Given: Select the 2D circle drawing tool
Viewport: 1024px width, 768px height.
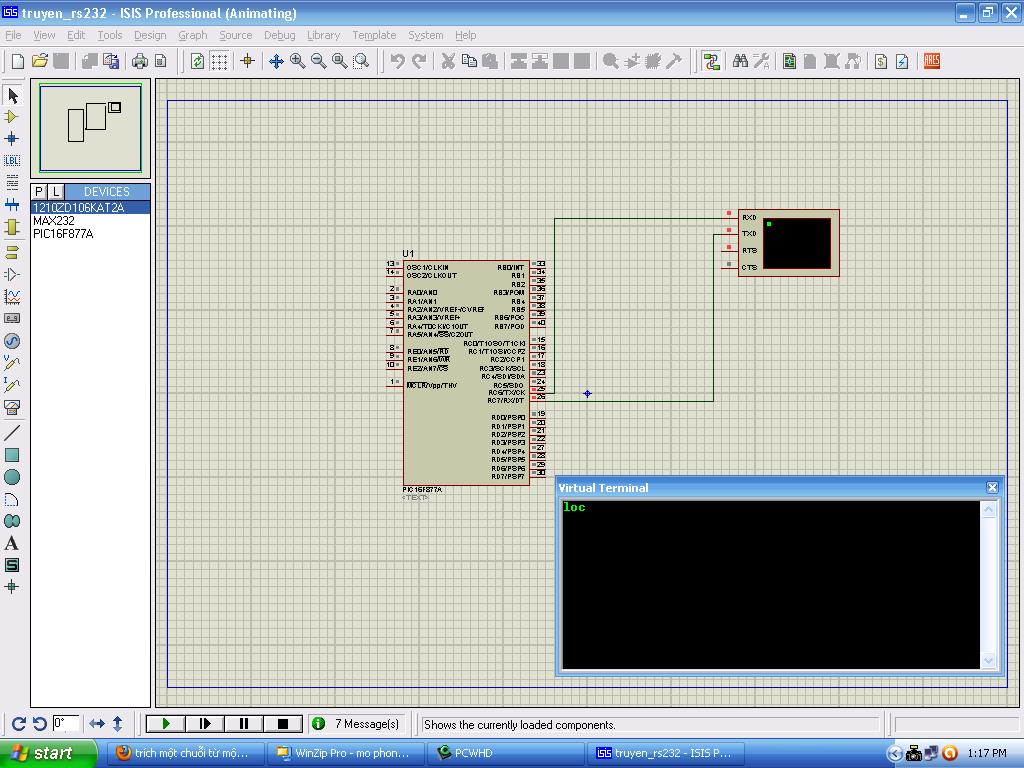Looking at the screenshot, I should pos(12,477).
